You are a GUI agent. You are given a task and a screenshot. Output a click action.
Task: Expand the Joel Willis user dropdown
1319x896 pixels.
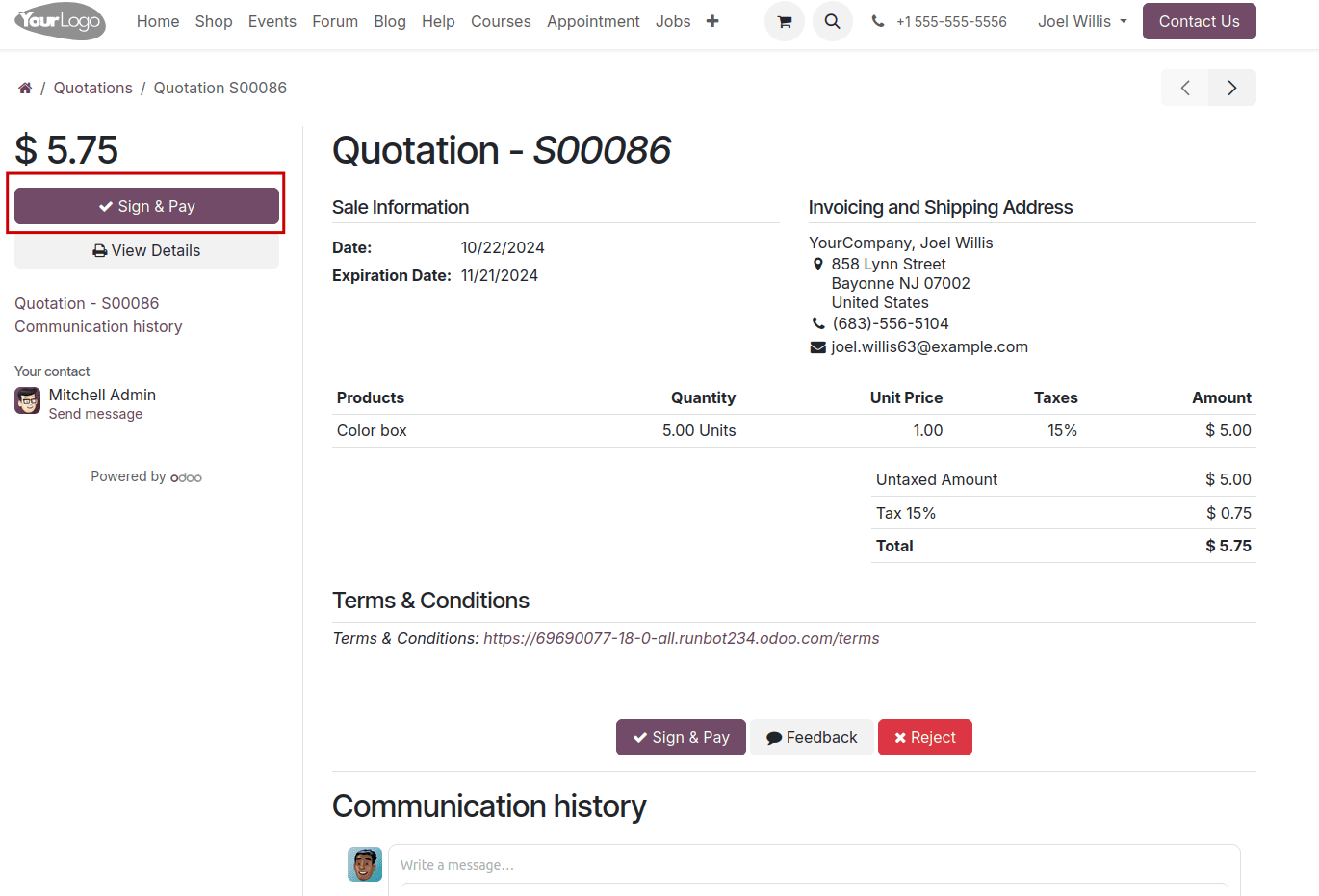coord(1082,21)
